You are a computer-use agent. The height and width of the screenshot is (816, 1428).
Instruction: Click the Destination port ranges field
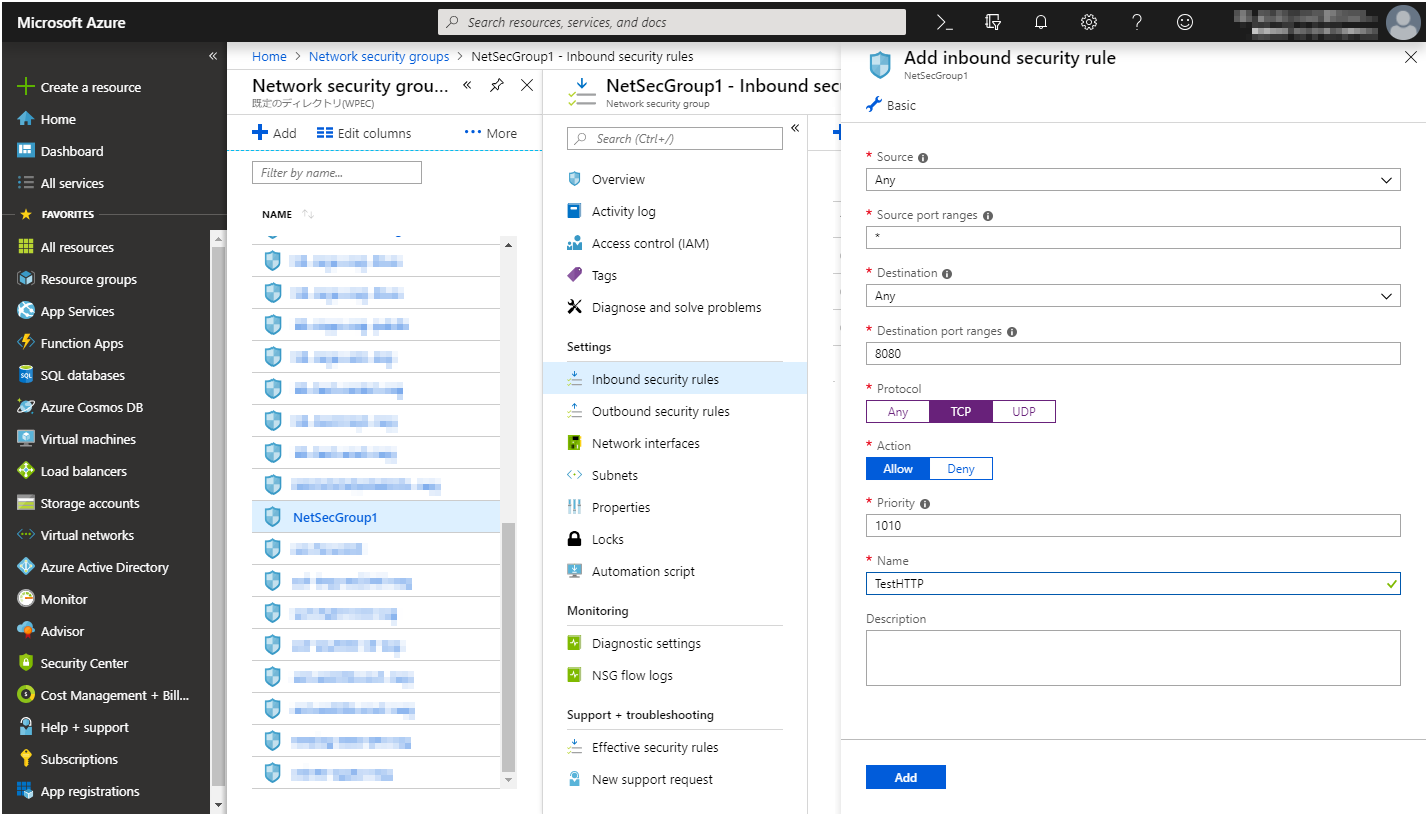pos(1132,354)
